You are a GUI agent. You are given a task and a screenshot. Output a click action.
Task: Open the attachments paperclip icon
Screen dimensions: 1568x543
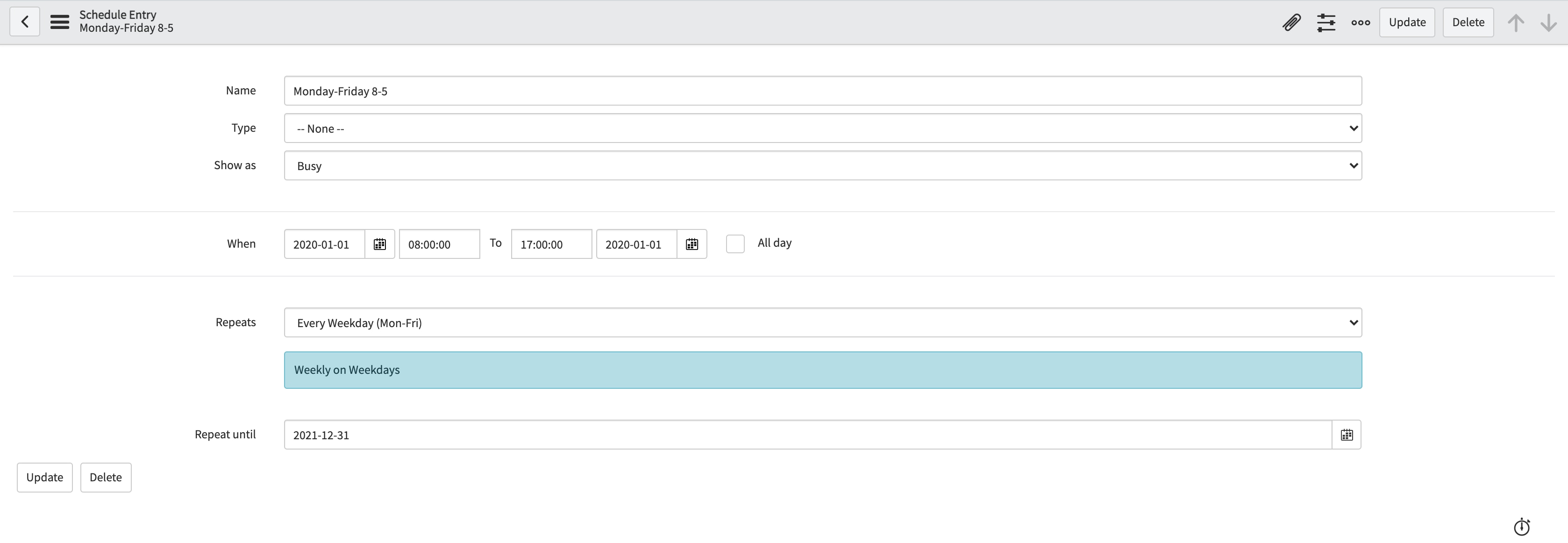click(1292, 22)
